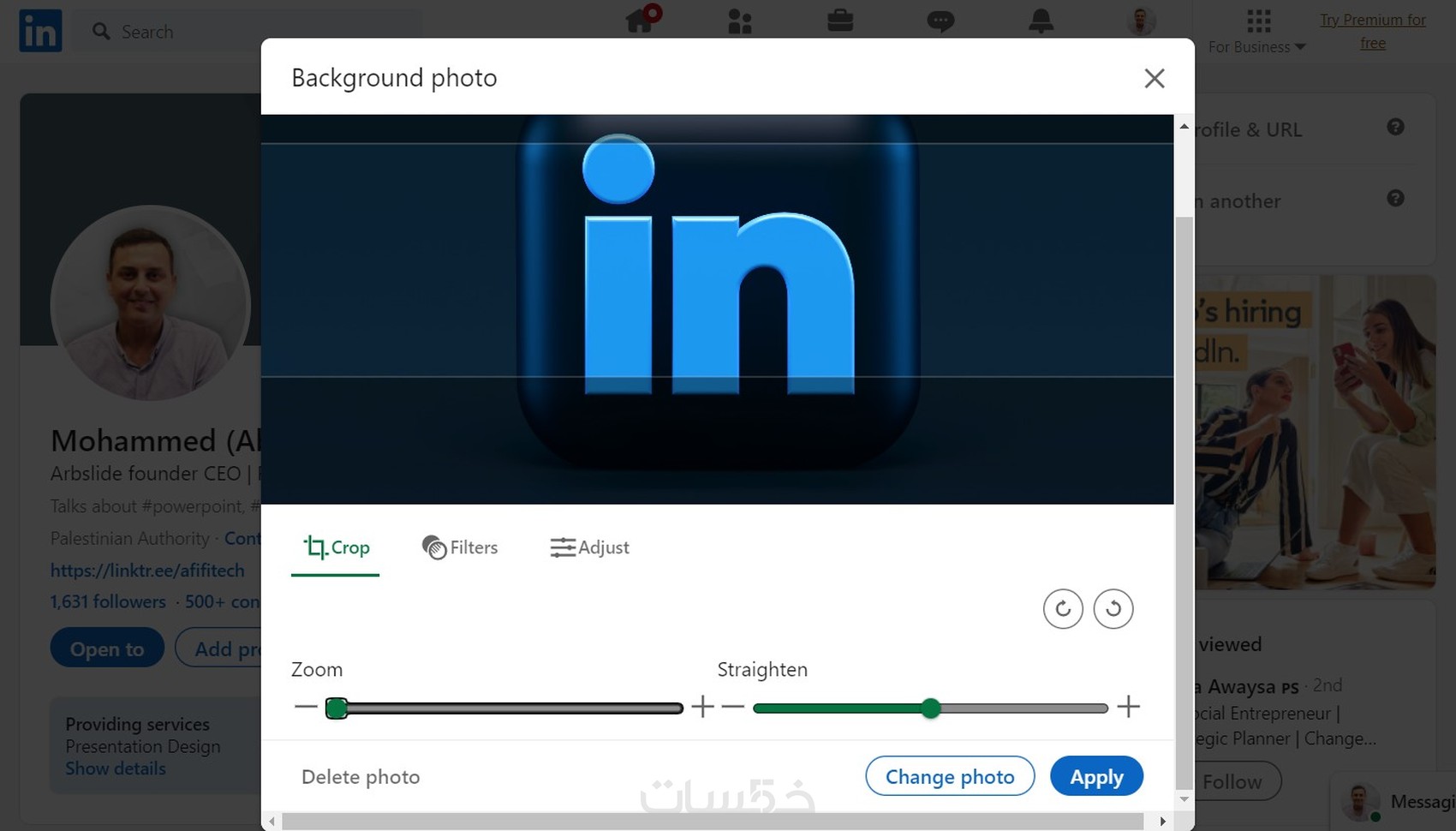Click the profile picture on the profile page

pos(151,303)
